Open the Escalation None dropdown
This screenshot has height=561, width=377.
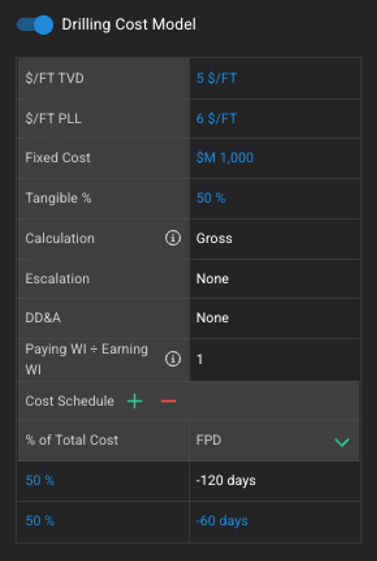pyautogui.click(x=275, y=278)
